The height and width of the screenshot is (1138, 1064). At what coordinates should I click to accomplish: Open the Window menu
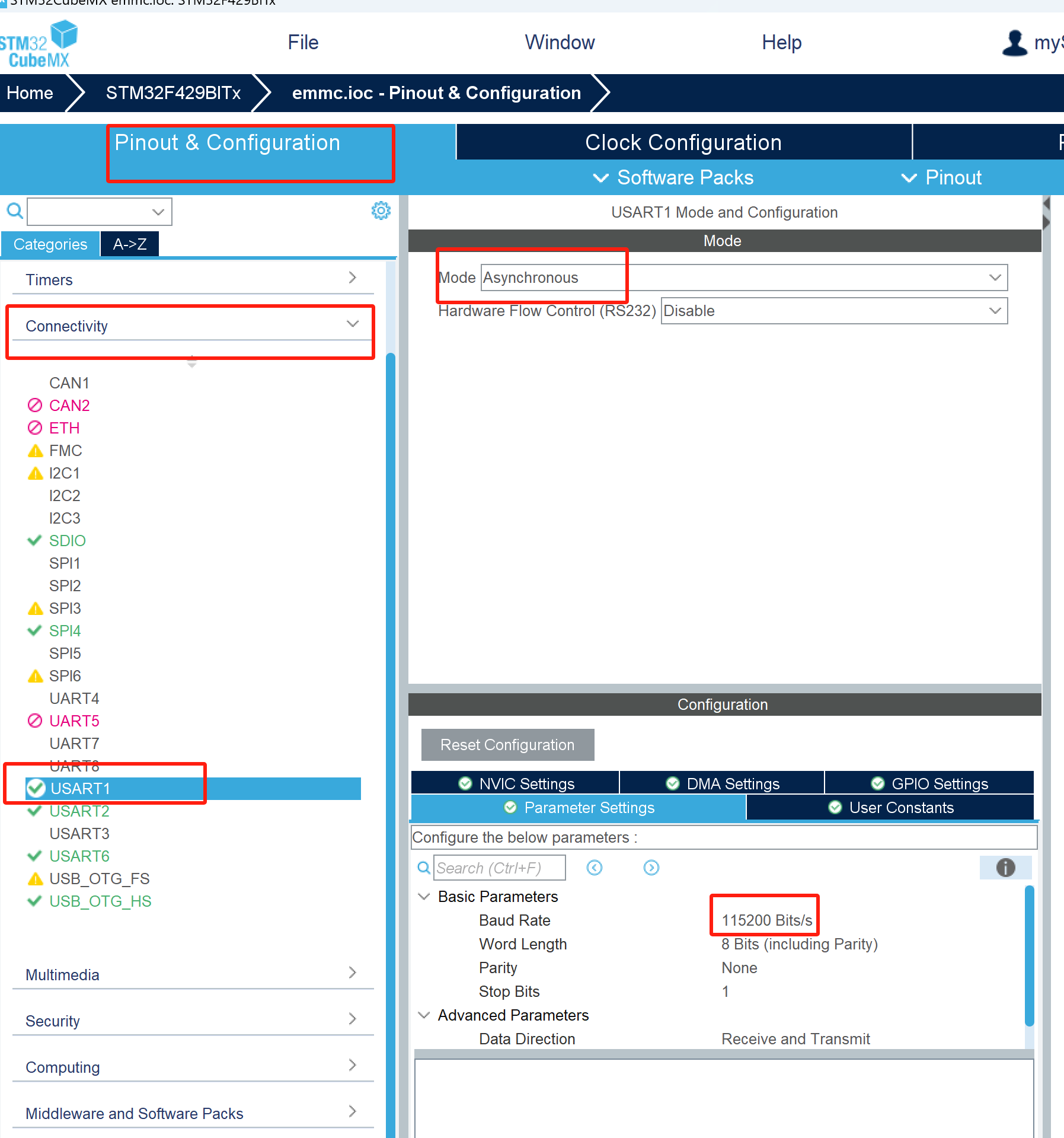560,42
